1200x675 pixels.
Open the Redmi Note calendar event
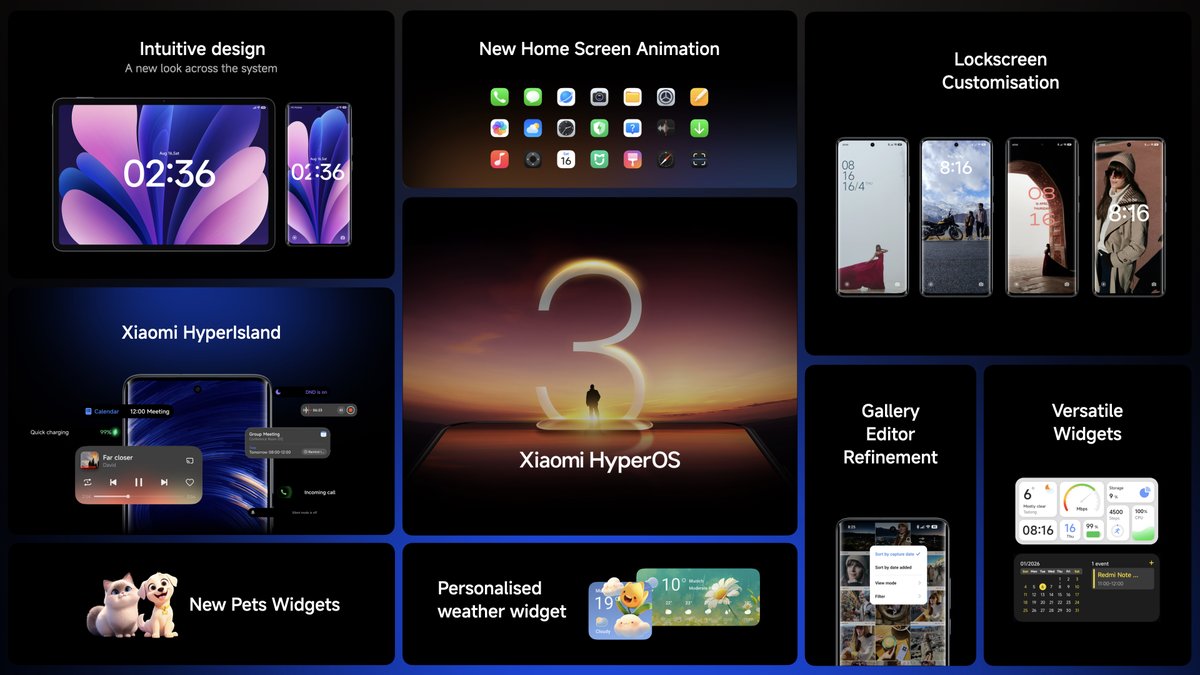coord(1123,579)
